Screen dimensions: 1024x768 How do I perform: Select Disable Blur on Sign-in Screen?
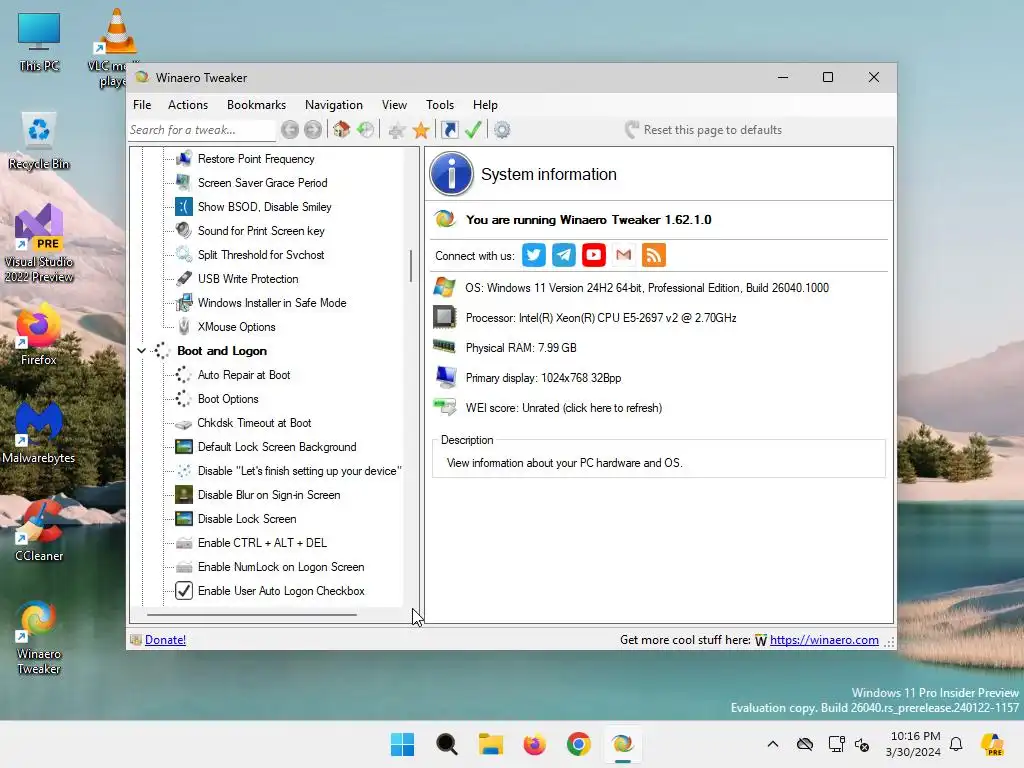pos(269,496)
